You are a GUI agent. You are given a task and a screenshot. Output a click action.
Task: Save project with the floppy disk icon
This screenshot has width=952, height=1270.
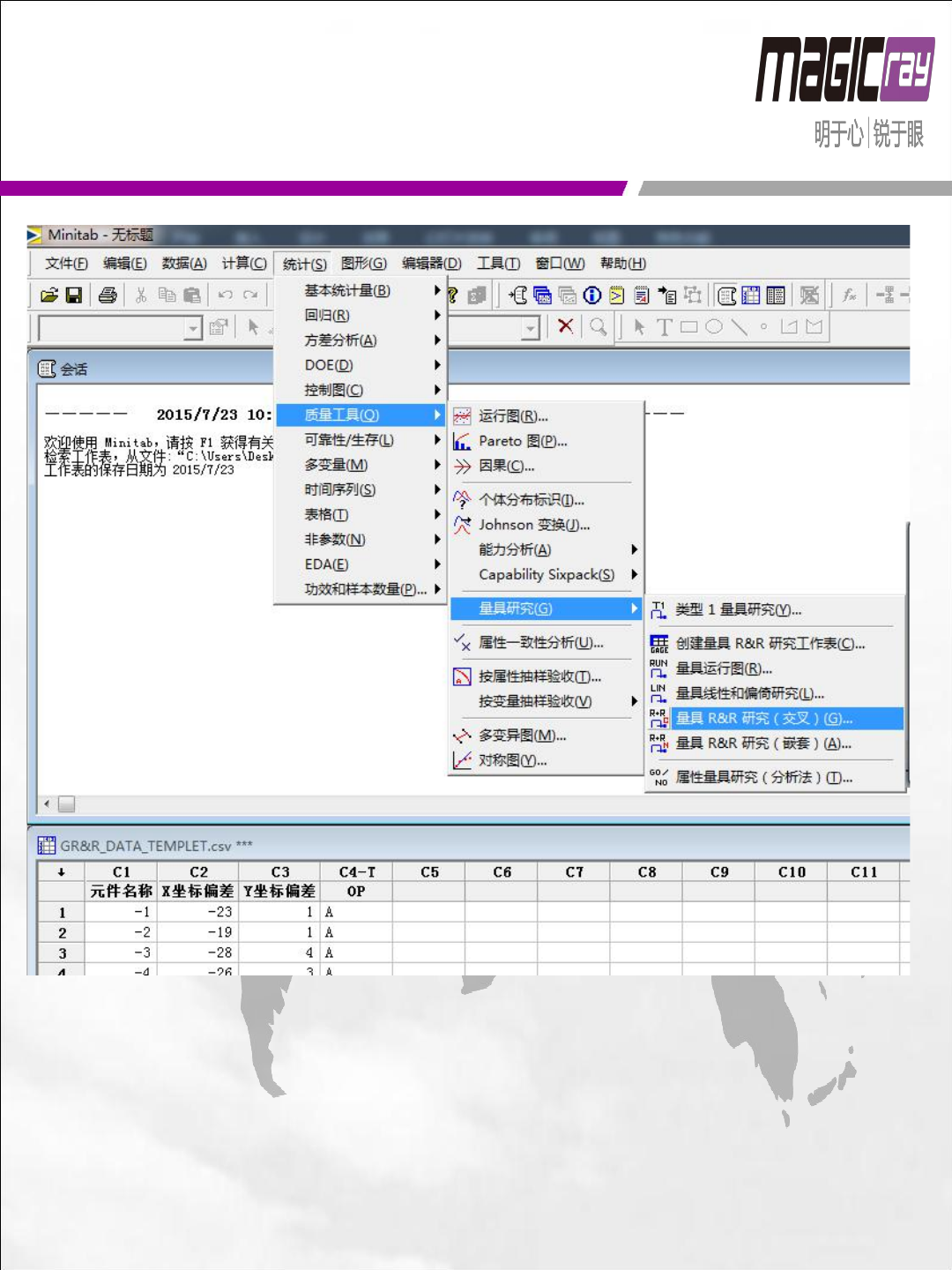pos(74,295)
